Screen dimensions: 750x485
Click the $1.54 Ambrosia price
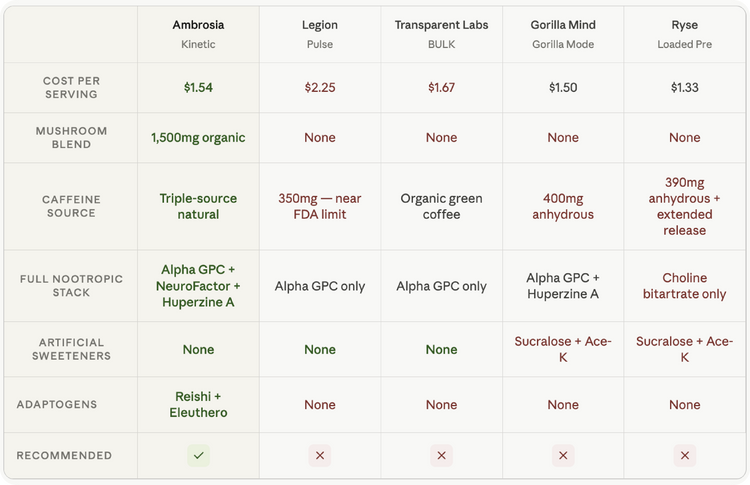[x=199, y=88]
